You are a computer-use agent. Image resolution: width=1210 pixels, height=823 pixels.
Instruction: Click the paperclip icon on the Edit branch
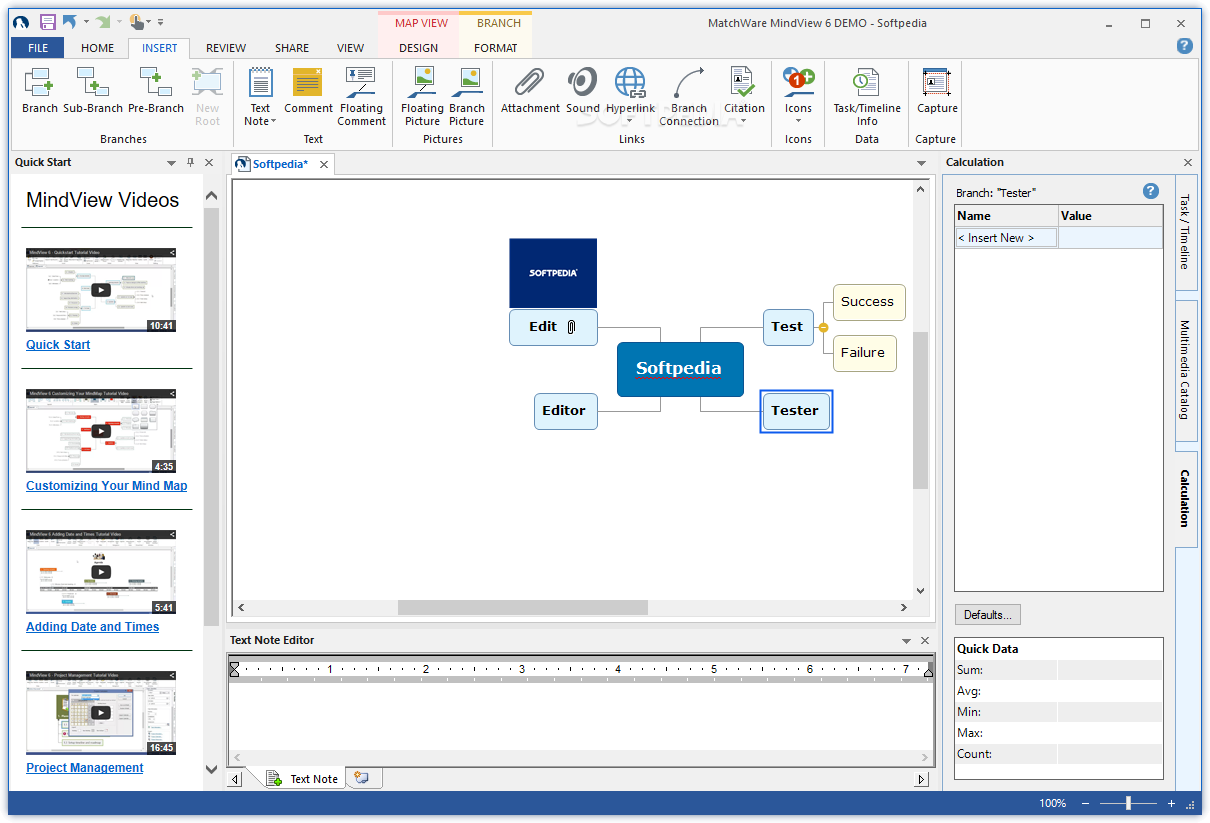[572, 327]
